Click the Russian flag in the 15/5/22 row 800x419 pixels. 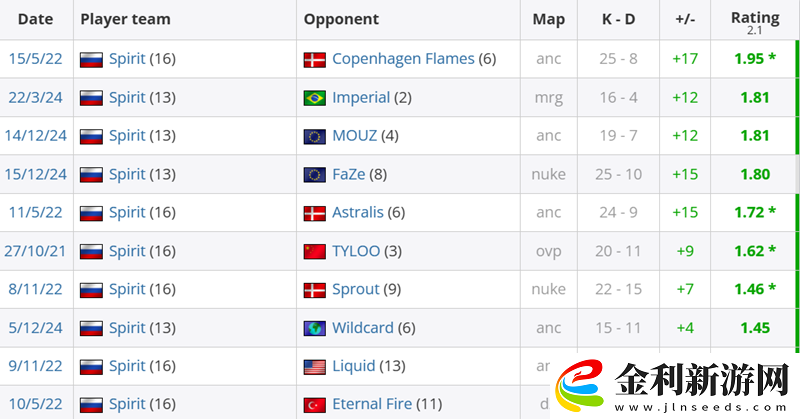pos(91,59)
